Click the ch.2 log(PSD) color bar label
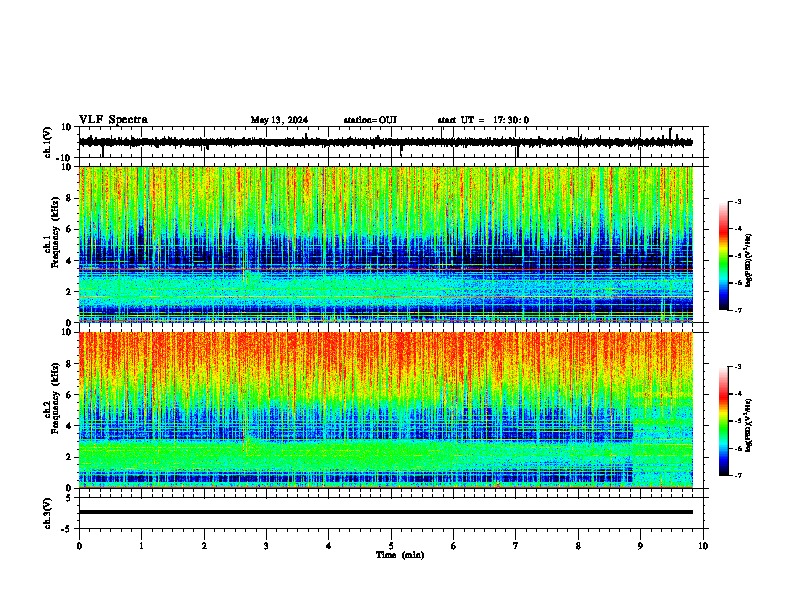Screen dimensions: 792x612 click(749, 425)
